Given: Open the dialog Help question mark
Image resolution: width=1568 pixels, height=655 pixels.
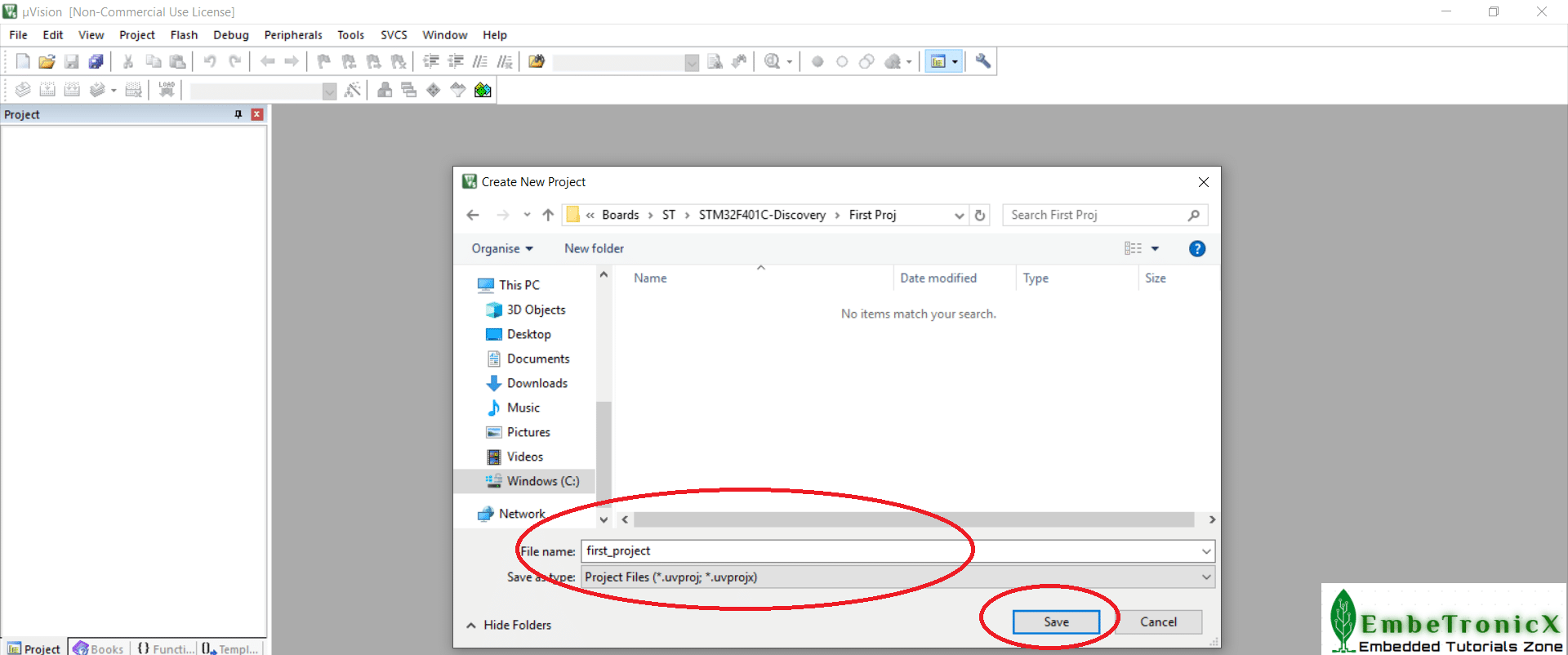Looking at the screenshot, I should click(1197, 249).
